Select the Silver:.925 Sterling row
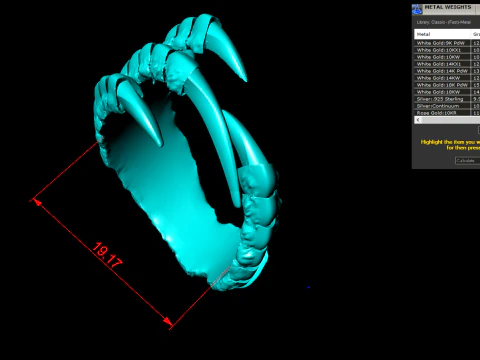Screen dimensions: 480x360 tap(447, 99)
